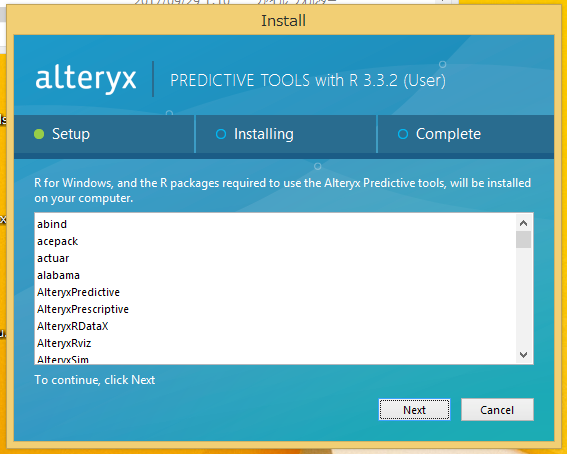The width and height of the screenshot is (567, 454).
Task: Select the Installing step tab
Action: point(286,134)
